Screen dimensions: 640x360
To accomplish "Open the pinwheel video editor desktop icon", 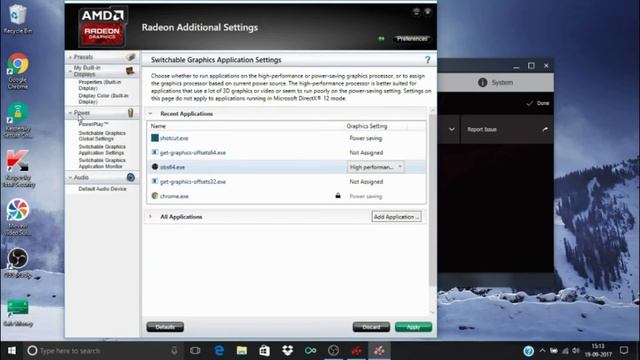I will point(18,217).
